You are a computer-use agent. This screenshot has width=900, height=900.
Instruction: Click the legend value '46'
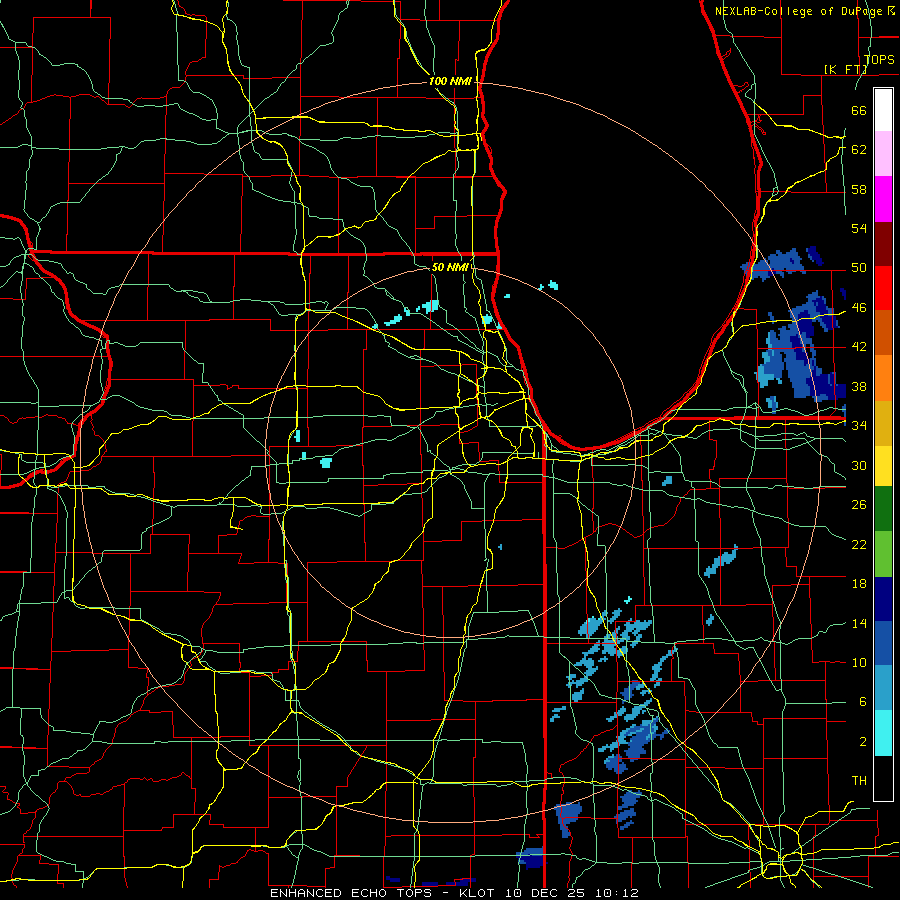tap(859, 307)
